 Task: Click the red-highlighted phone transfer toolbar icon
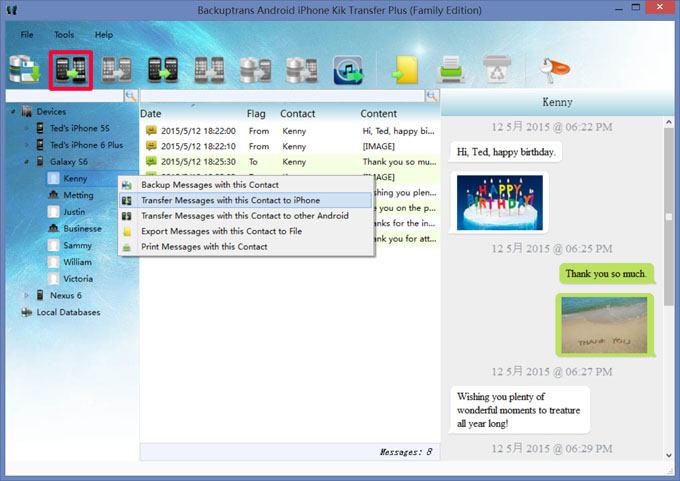pyautogui.click(x=71, y=68)
